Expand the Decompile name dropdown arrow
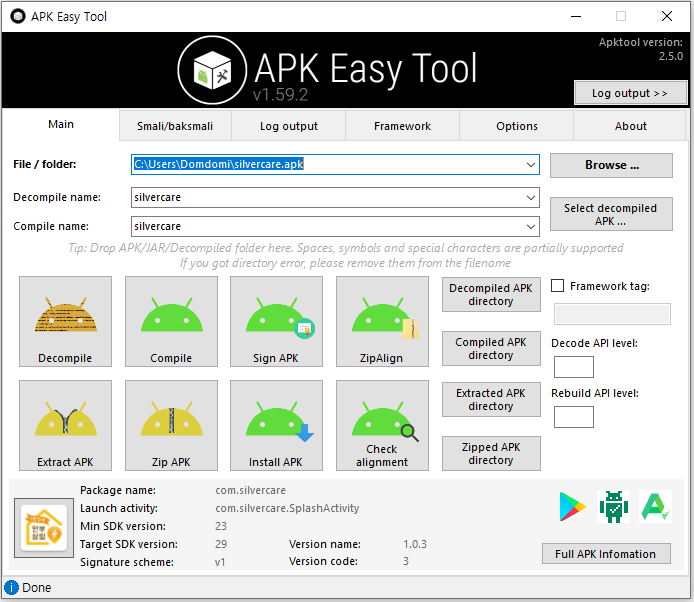 [x=531, y=197]
